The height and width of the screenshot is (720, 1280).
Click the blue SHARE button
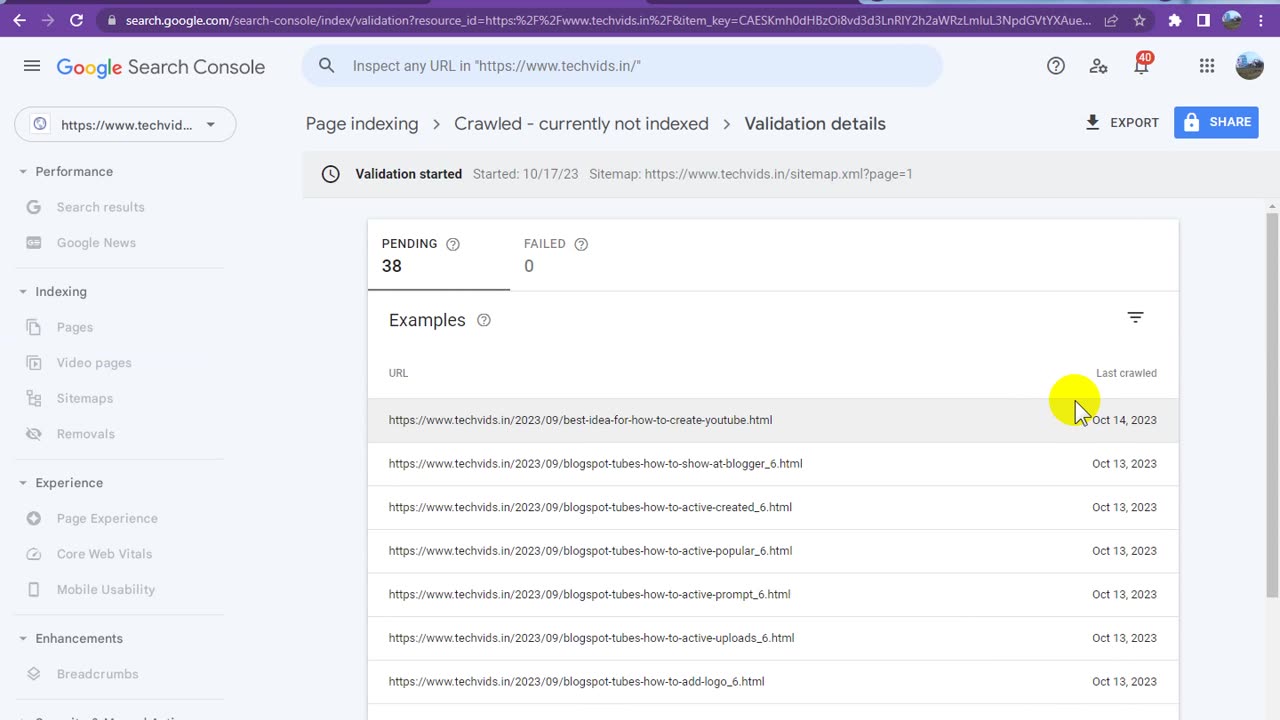pyautogui.click(x=1216, y=122)
